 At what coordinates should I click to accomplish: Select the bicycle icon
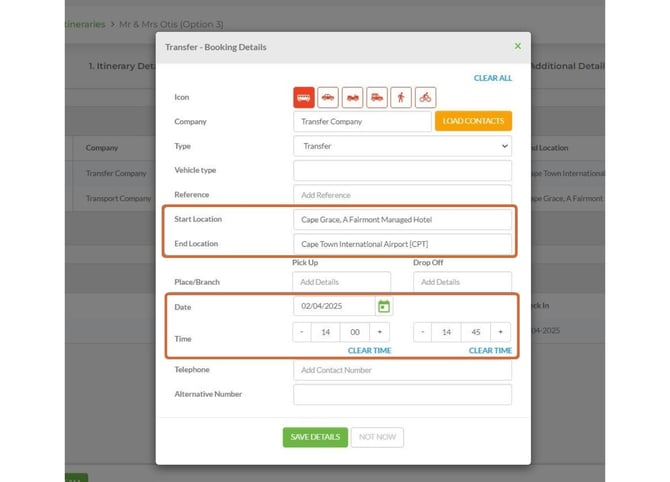[425, 97]
